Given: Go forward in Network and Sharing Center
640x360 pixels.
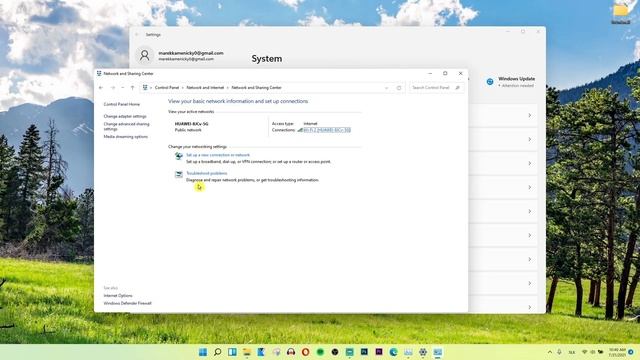Looking at the screenshot, I should [x=113, y=87].
